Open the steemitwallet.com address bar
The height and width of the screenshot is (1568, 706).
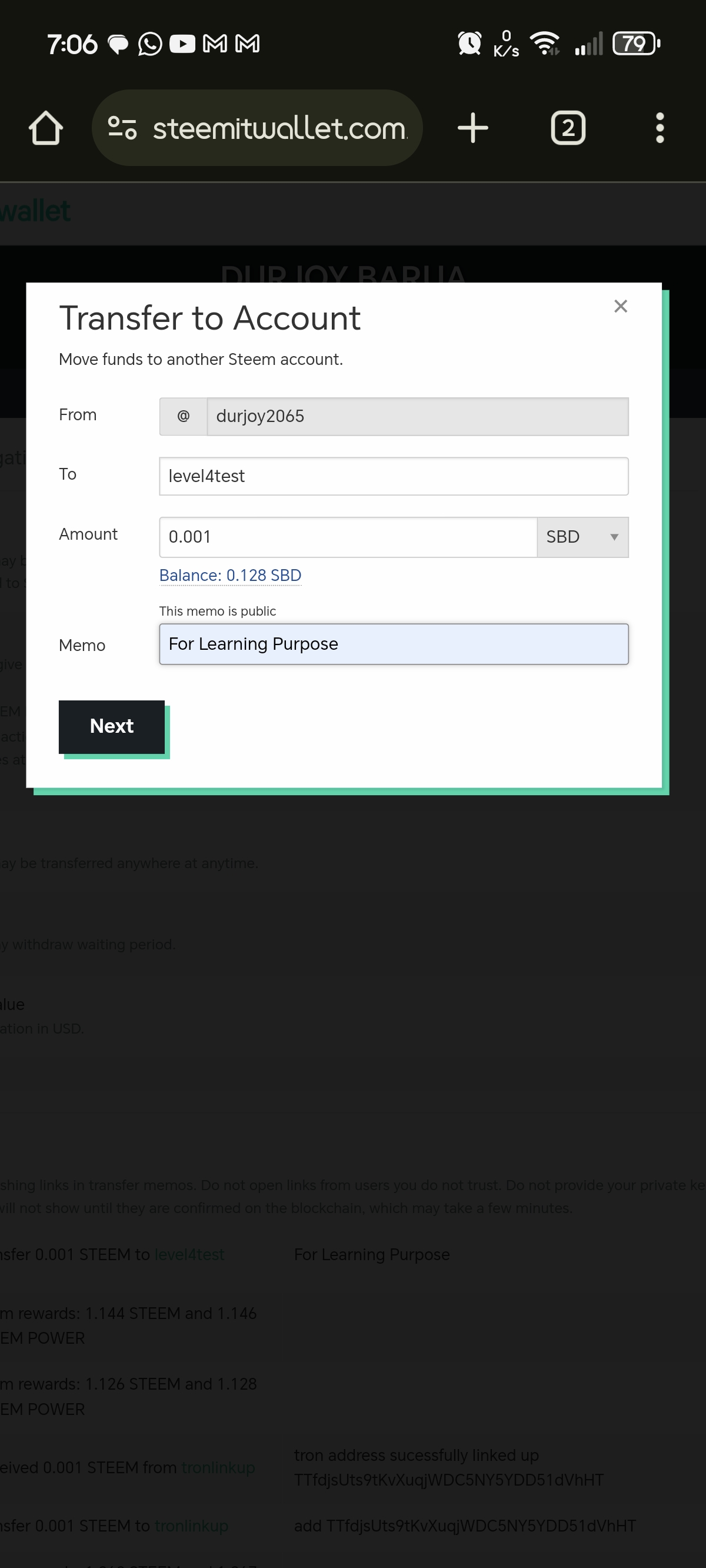tap(257, 128)
